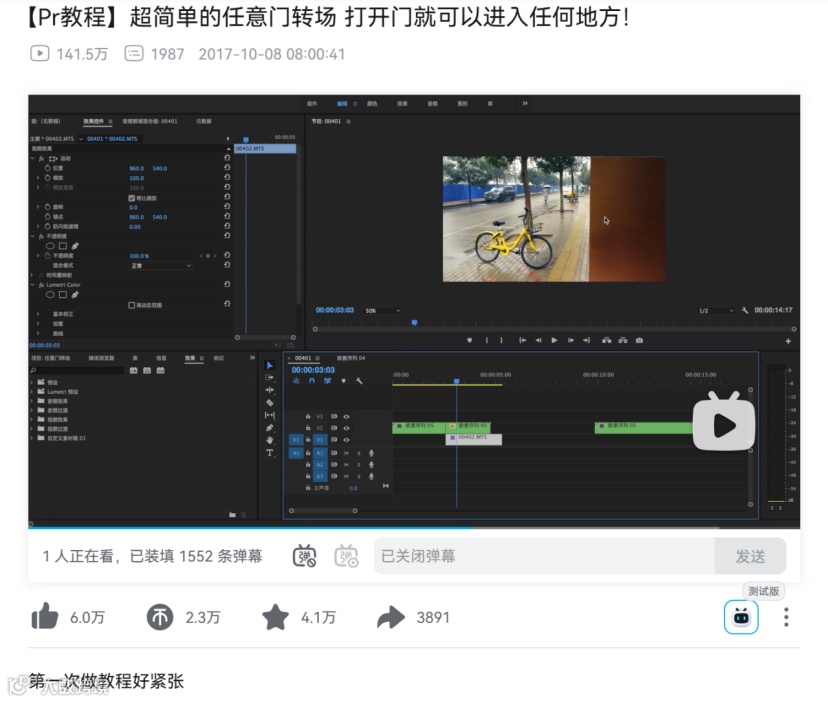Share the video with the arrow icon

tap(391, 617)
